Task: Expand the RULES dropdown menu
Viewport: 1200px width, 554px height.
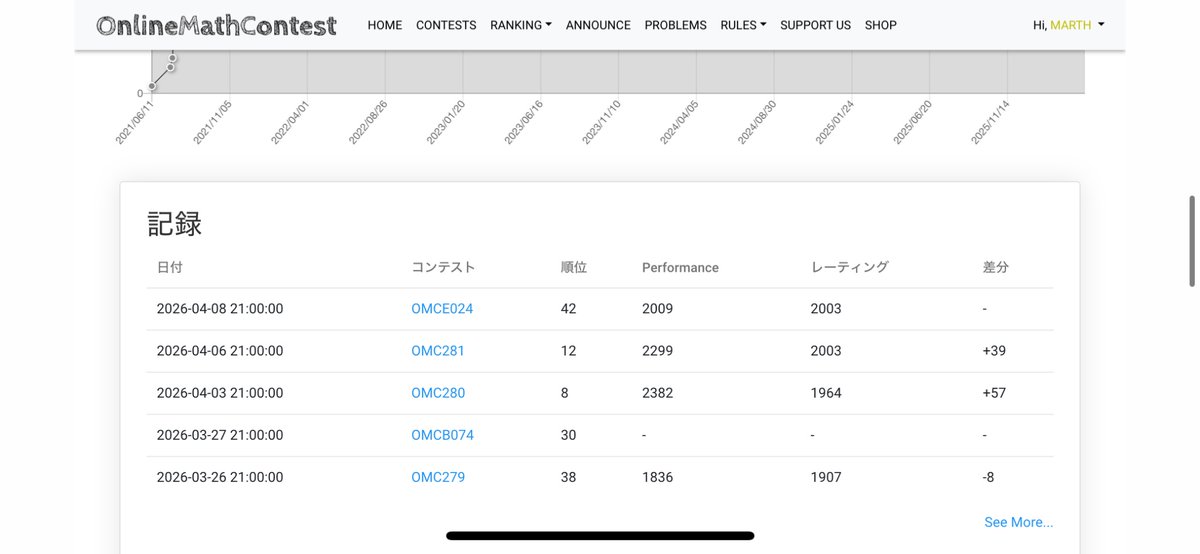Action: (x=743, y=25)
